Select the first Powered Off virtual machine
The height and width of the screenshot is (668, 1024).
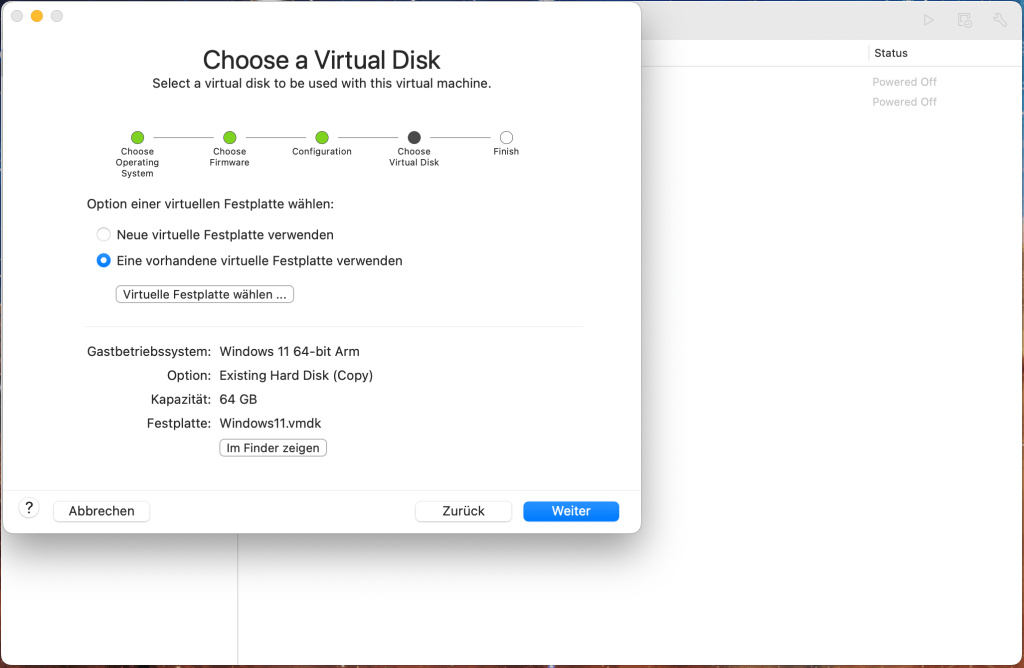(x=904, y=81)
